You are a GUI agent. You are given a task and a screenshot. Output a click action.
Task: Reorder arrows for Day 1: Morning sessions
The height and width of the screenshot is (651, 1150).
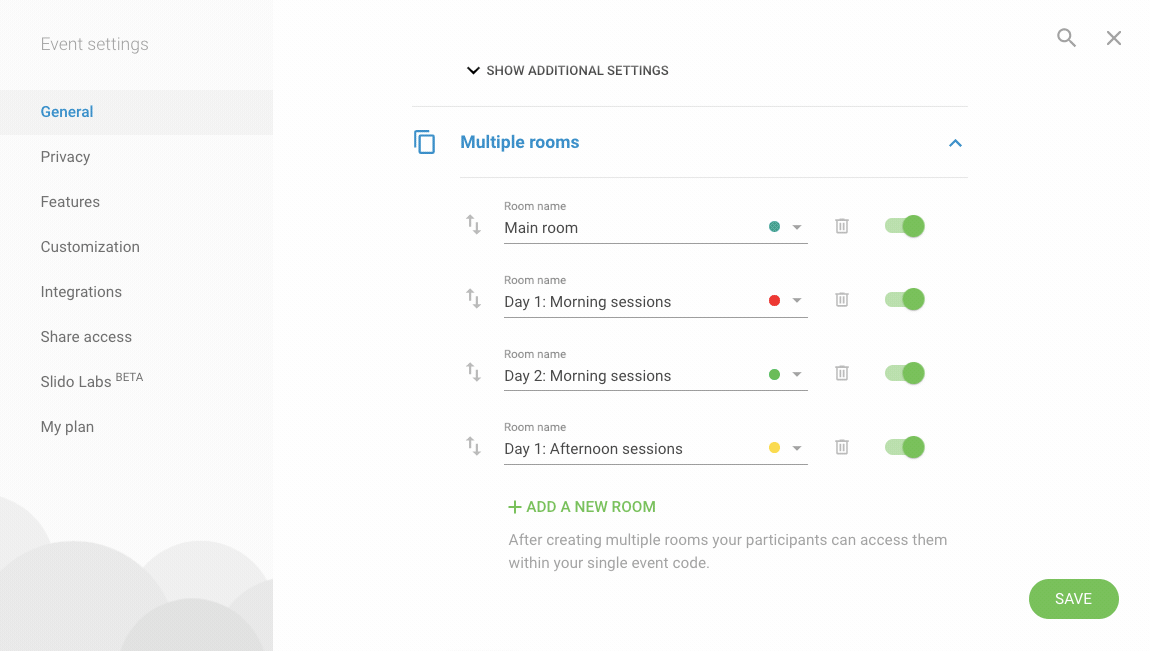[x=474, y=298]
